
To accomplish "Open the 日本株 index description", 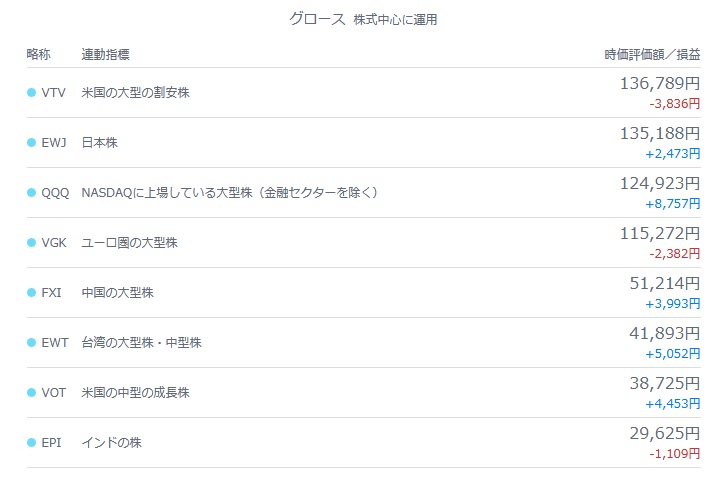I will [100, 143].
